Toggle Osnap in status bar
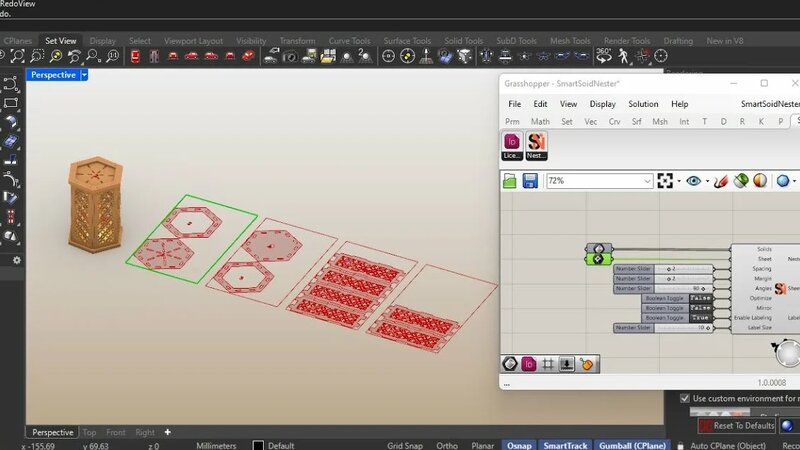The width and height of the screenshot is (800, 450). (x=519, y=445)
